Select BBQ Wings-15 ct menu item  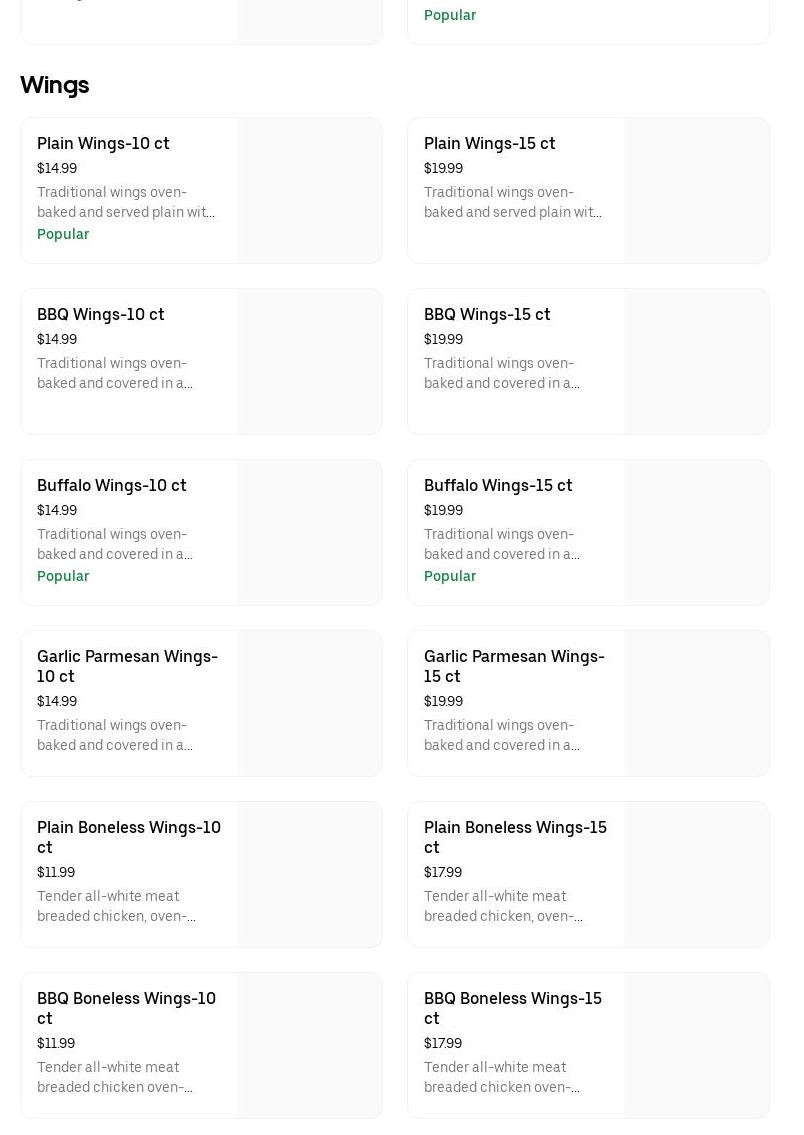point(487,314)
